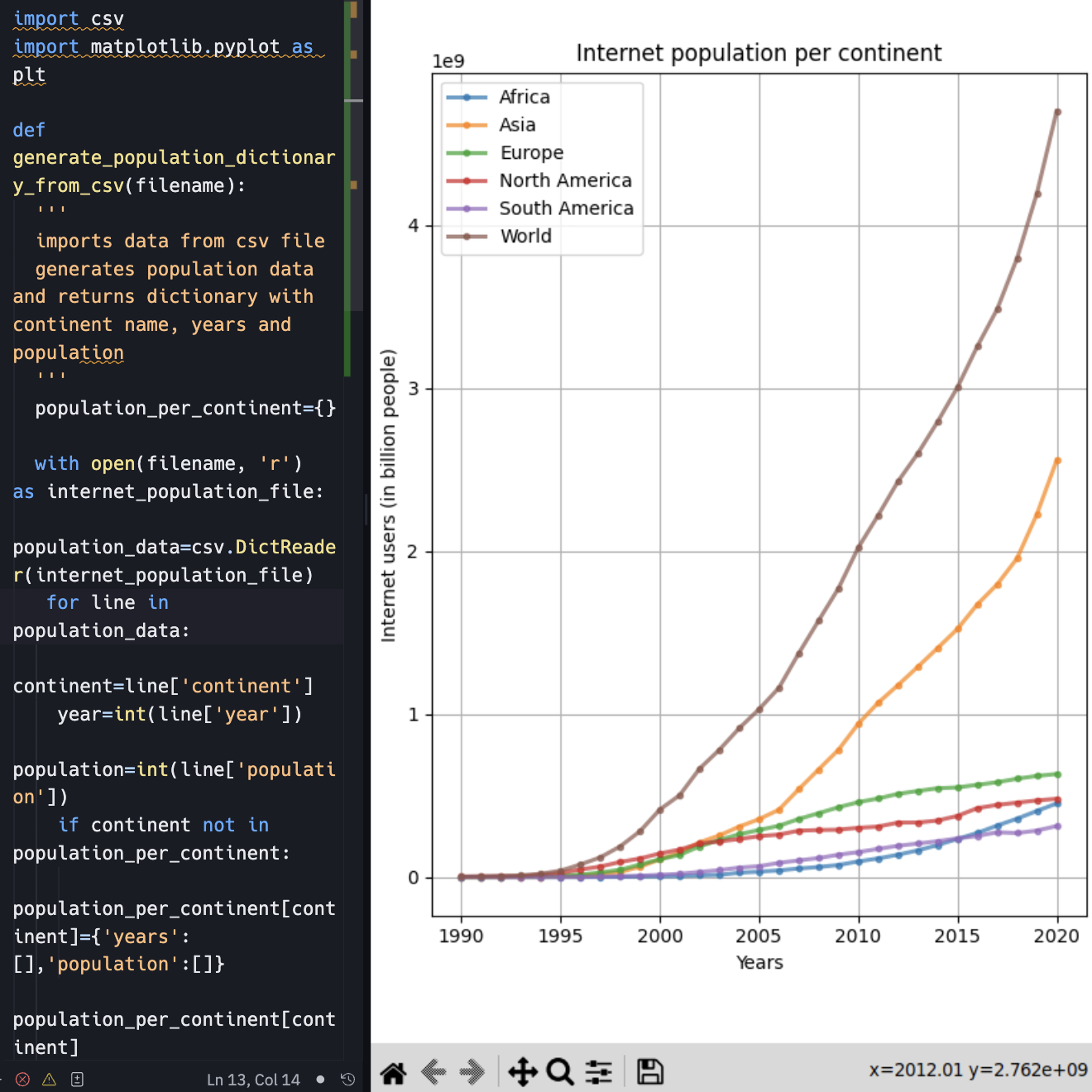The image size is (1092, 1092).
Task: Click the editor scrollbar strip on the right
Action: (355, 331)
